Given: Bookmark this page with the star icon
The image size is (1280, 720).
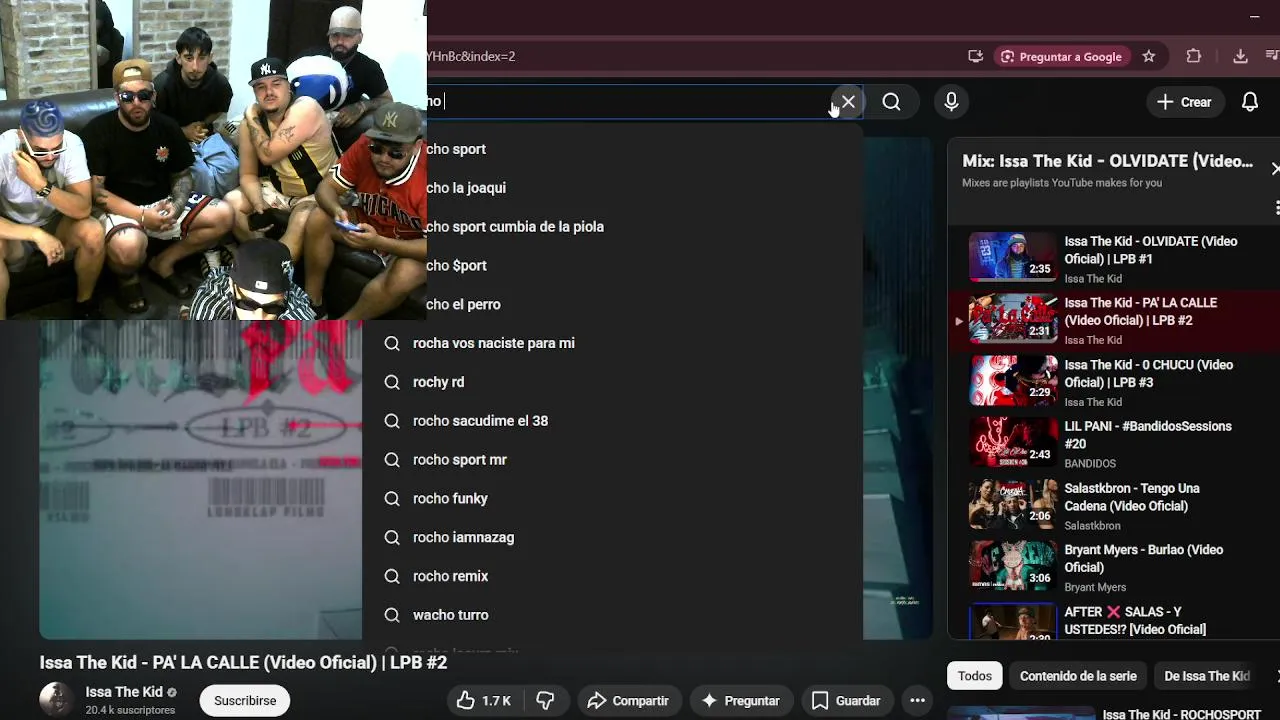Looking at the screenshot, I should coord(1149,57).
